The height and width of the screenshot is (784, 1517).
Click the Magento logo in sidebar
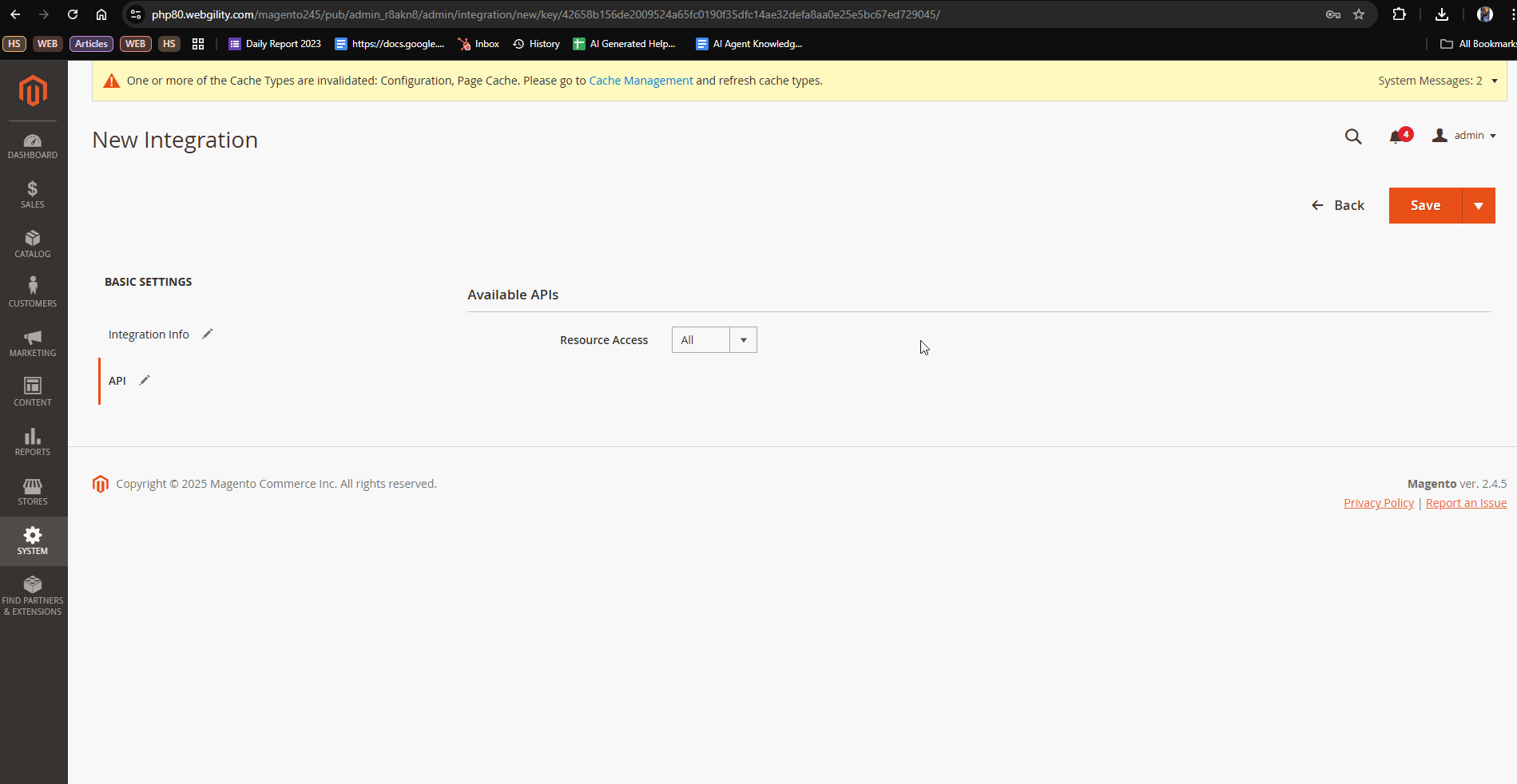pos(33,91)
